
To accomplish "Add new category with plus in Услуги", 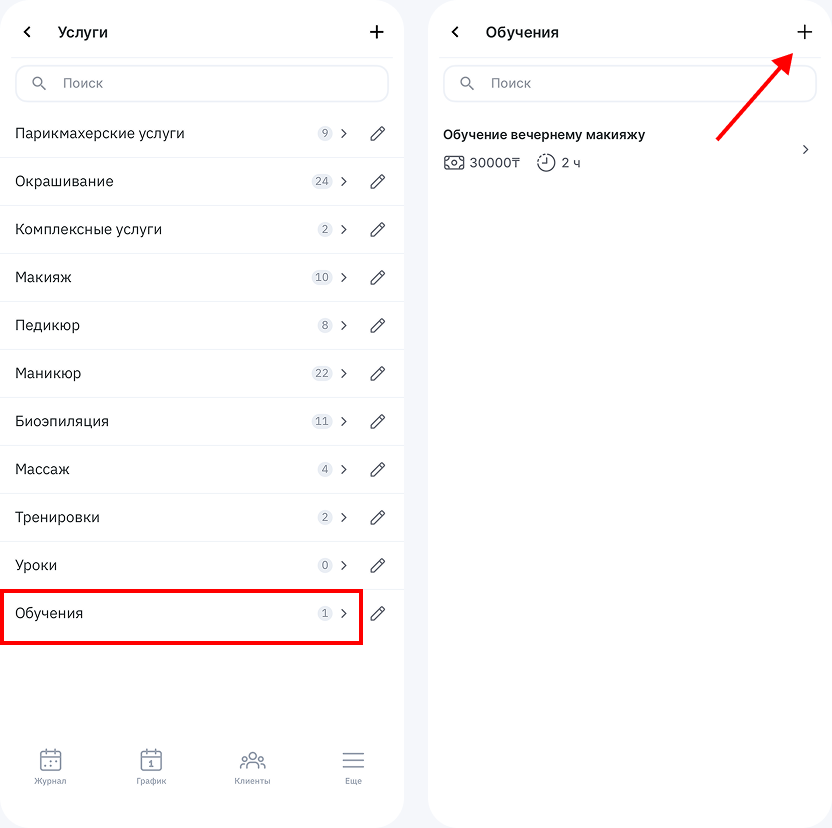I will [x=376, y=32].
